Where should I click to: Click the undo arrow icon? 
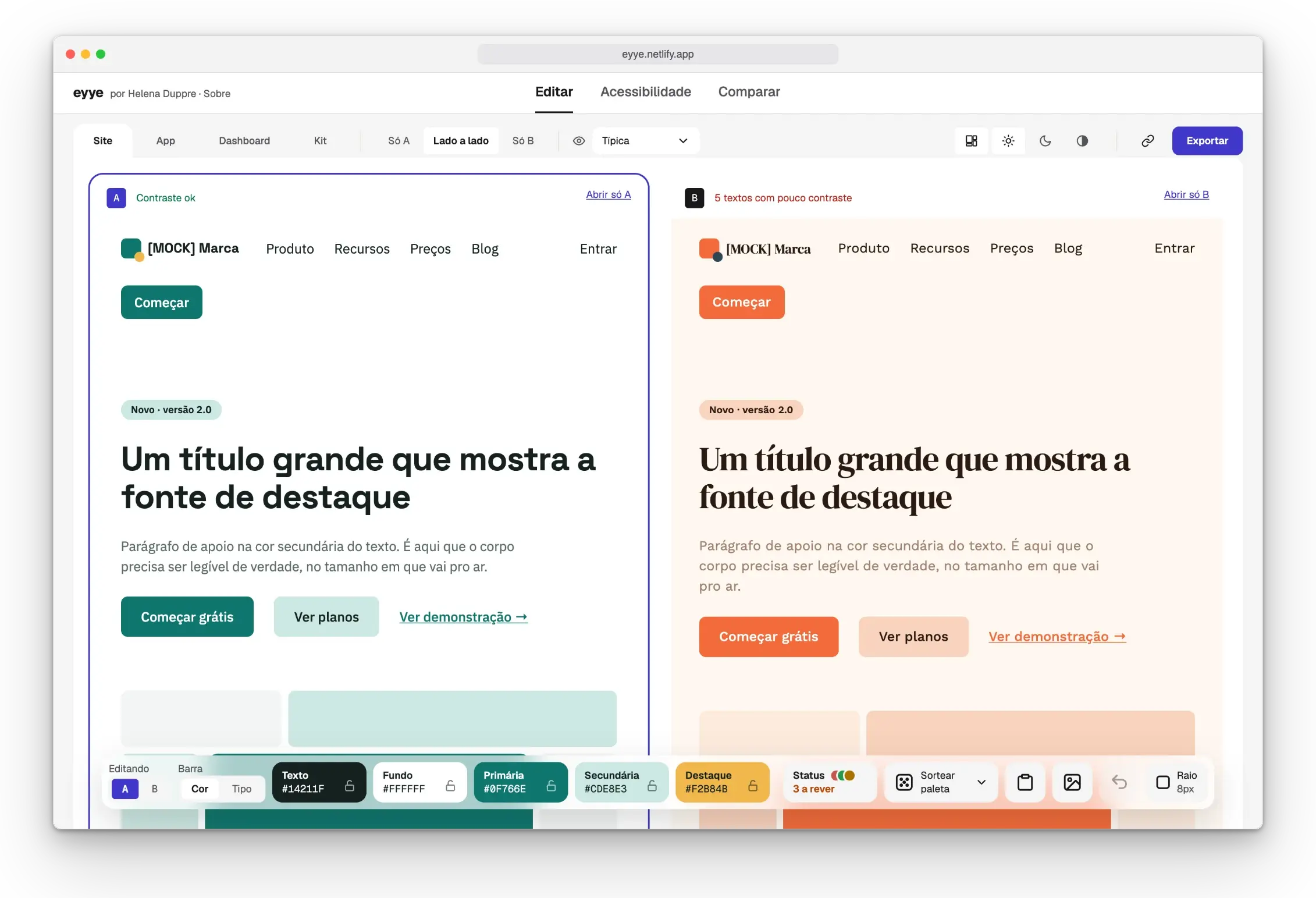(1119, 782)
